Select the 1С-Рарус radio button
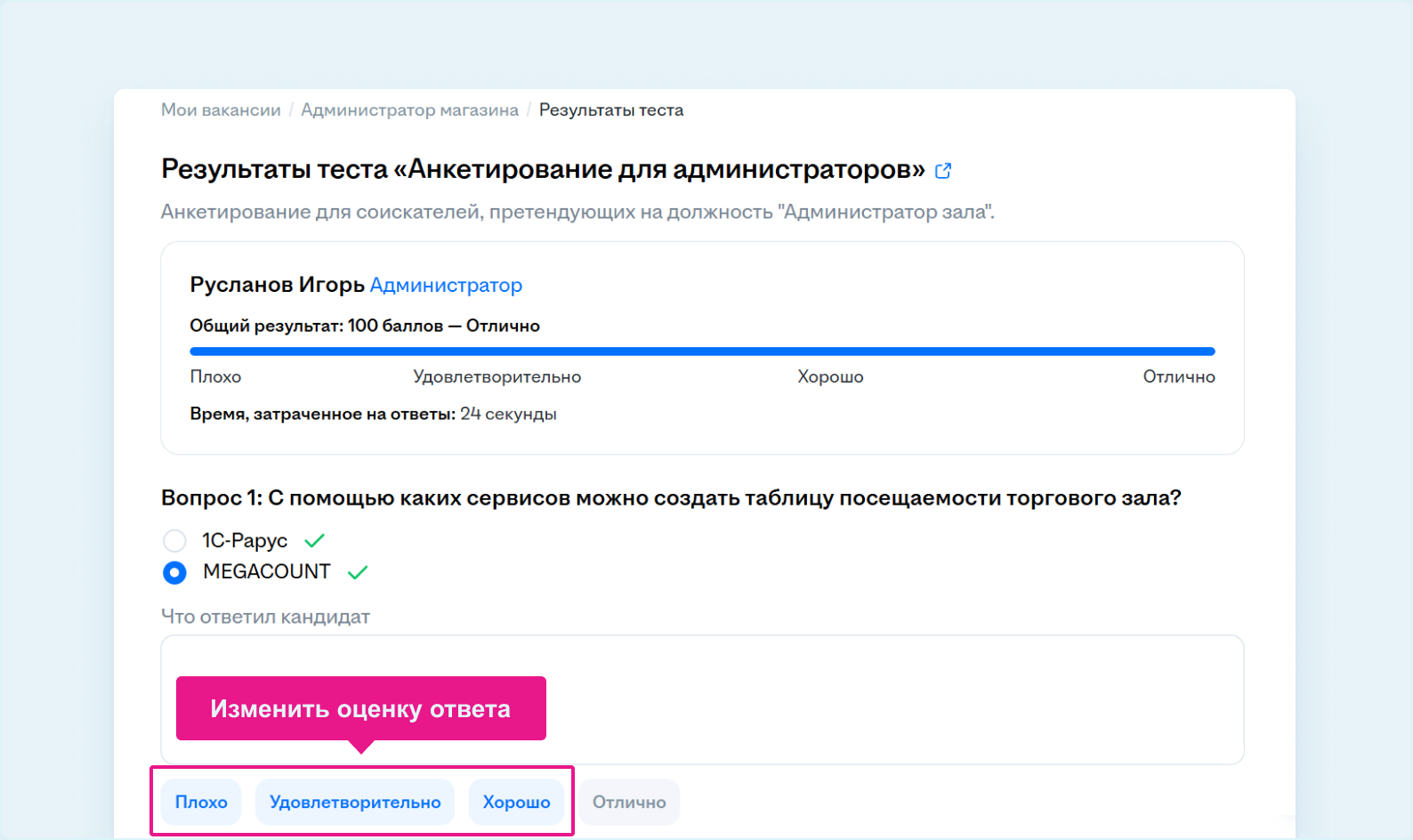This screenshot has width=1413, height=840. 174,541
